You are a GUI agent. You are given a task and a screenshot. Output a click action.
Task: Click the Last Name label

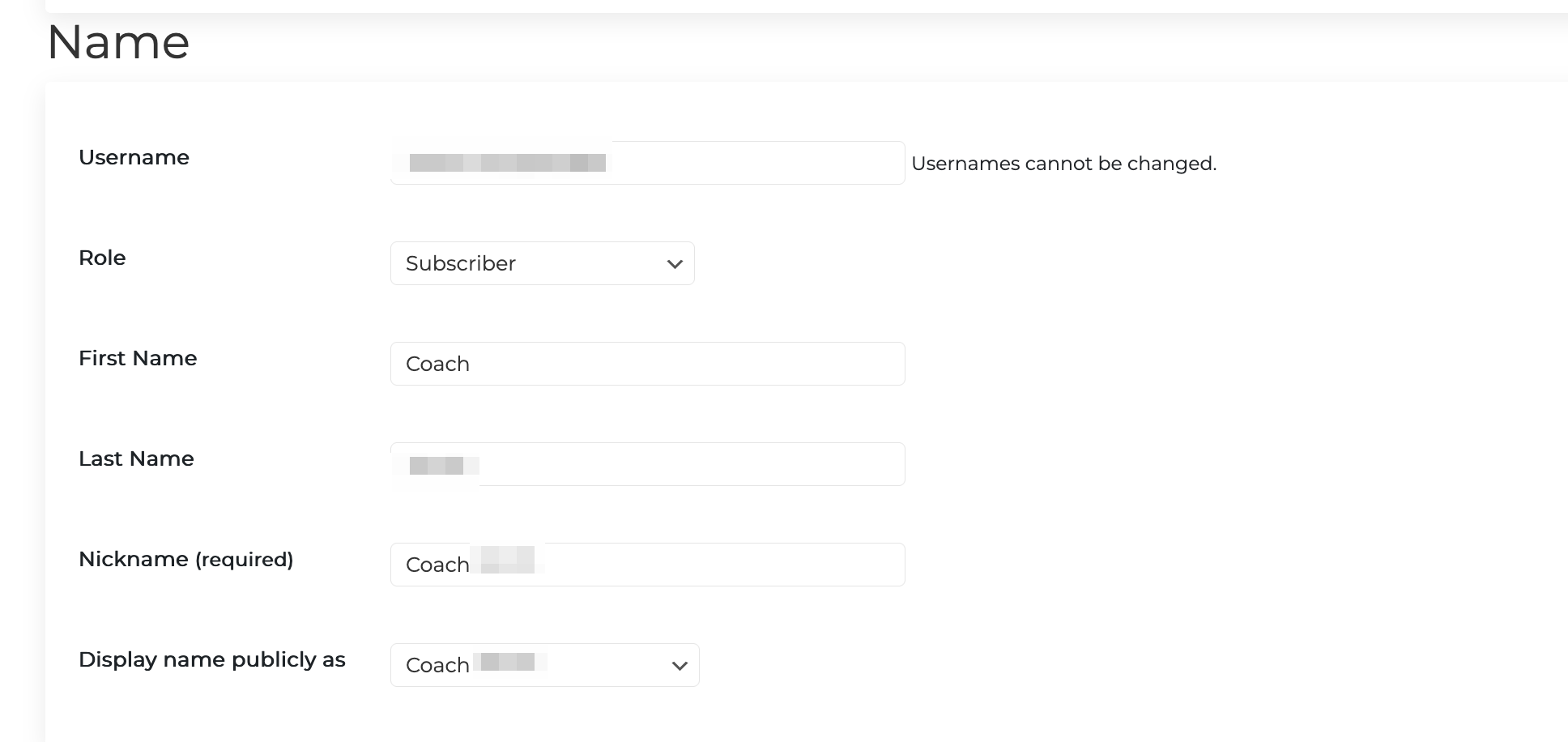[136, 458]
